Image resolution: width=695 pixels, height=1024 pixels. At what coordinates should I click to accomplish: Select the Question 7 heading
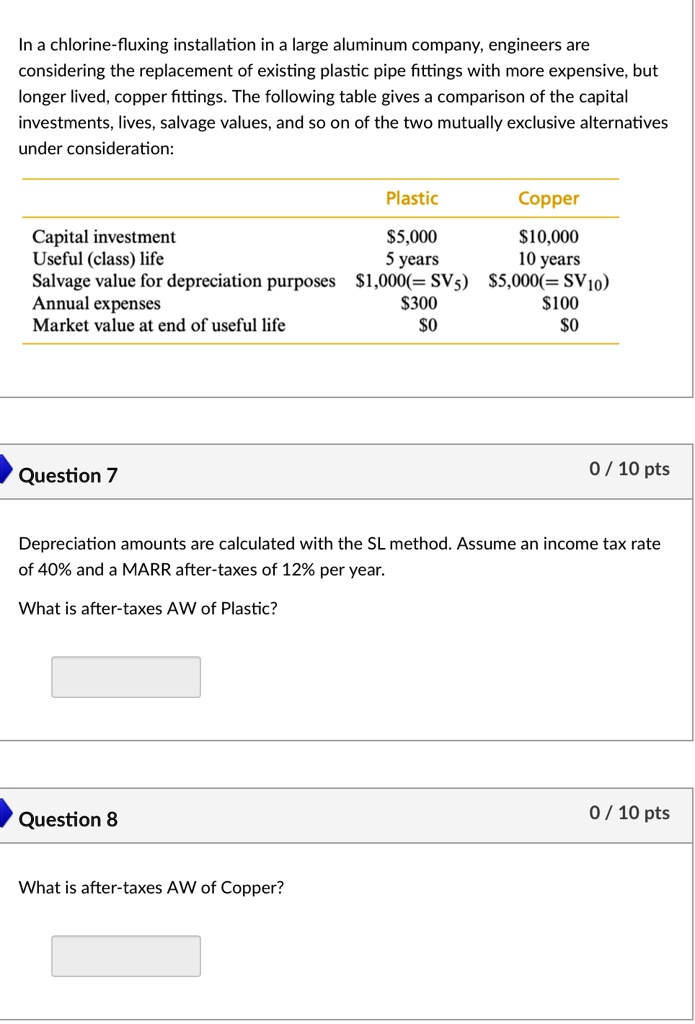click(68, 476)
